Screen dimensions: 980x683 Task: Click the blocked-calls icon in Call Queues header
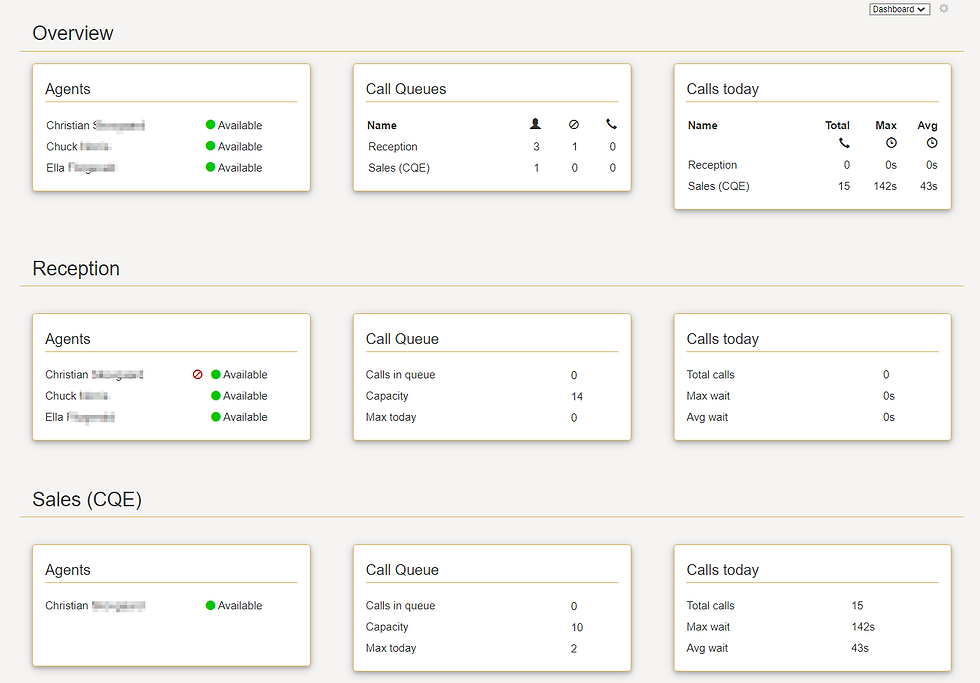click(574, 124)
